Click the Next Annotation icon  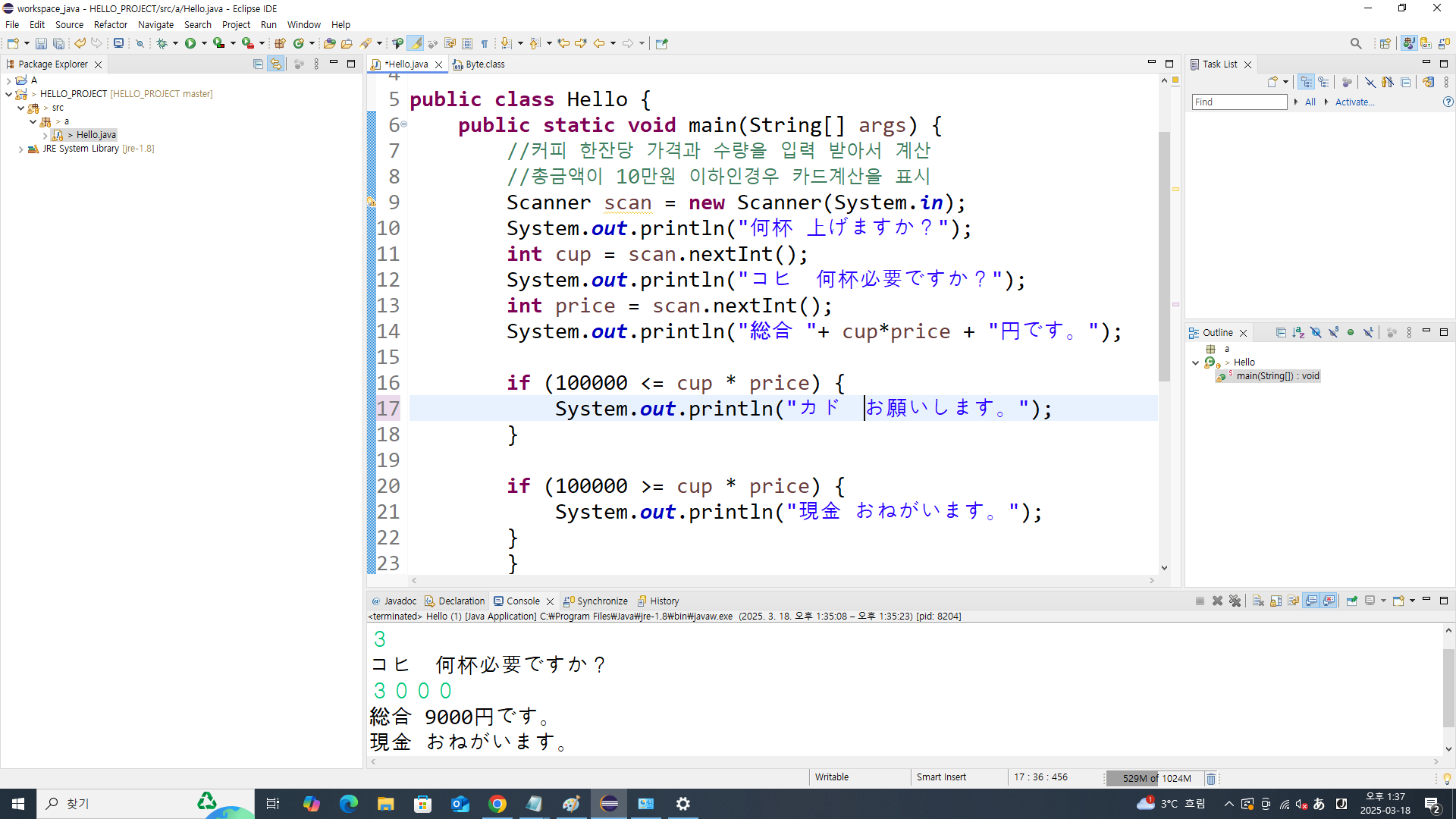[x=506, y=44]
